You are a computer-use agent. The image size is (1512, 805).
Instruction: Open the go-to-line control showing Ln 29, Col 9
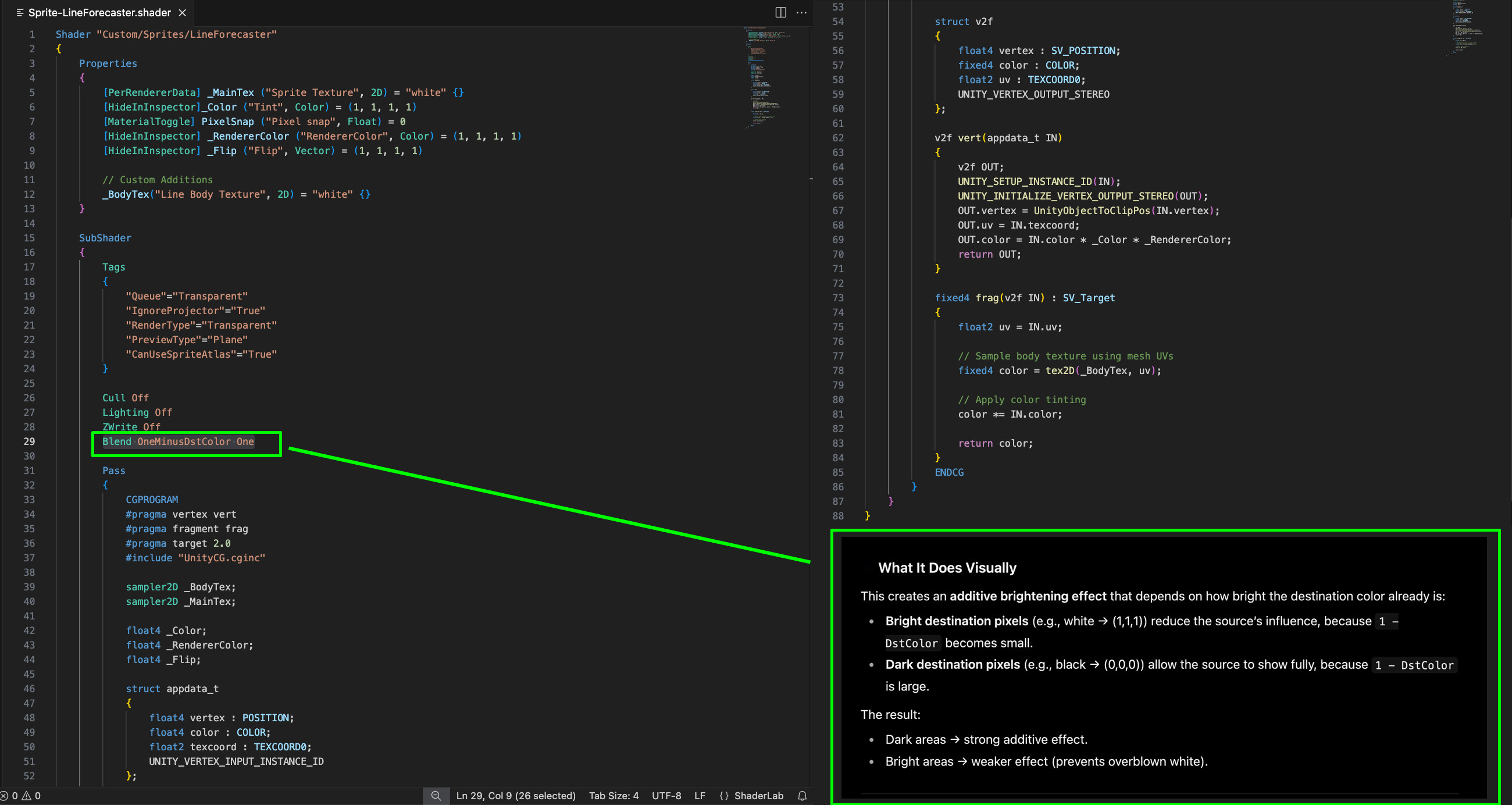pos(516,796)
